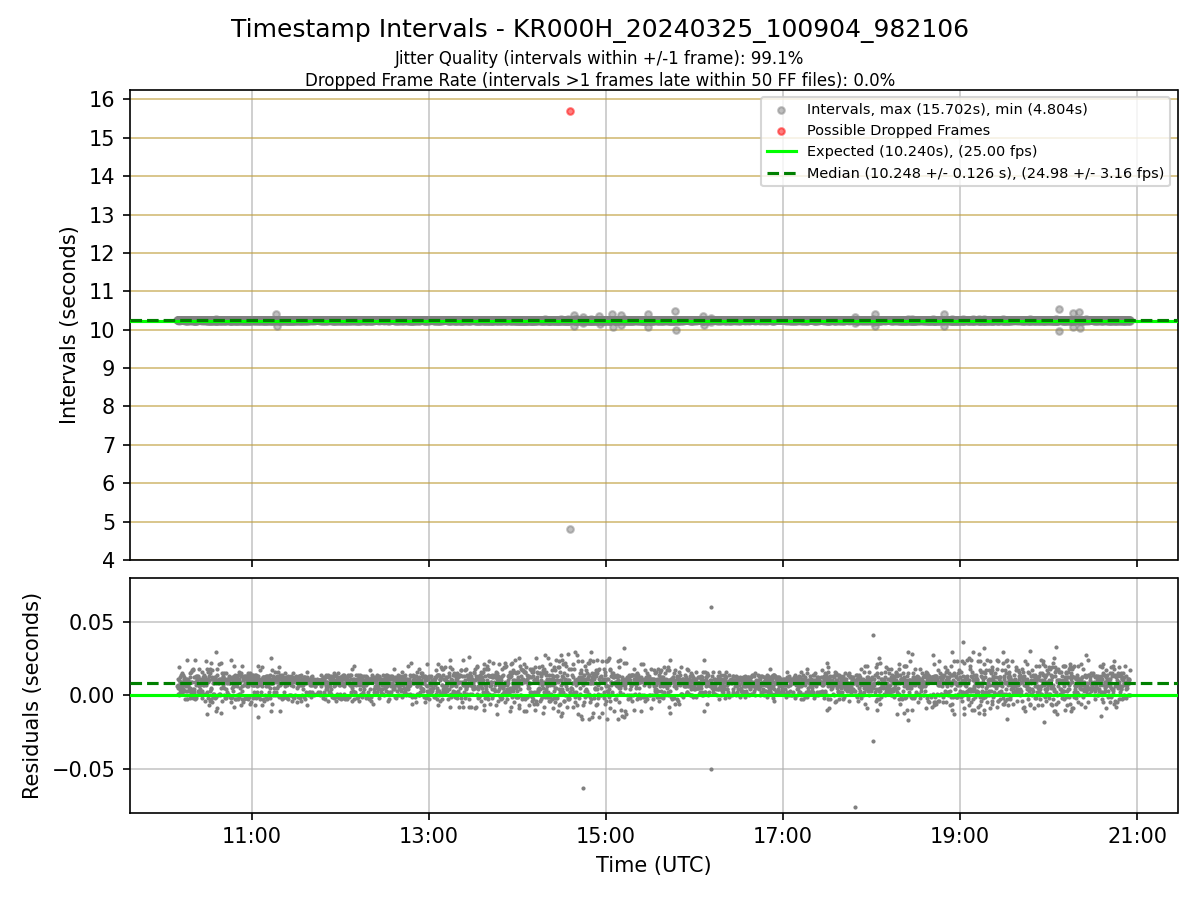Screen dimensions: 1200x900
Task: Click the "Time (UTC)" x-axis label
Action: [x=654, y=865]
